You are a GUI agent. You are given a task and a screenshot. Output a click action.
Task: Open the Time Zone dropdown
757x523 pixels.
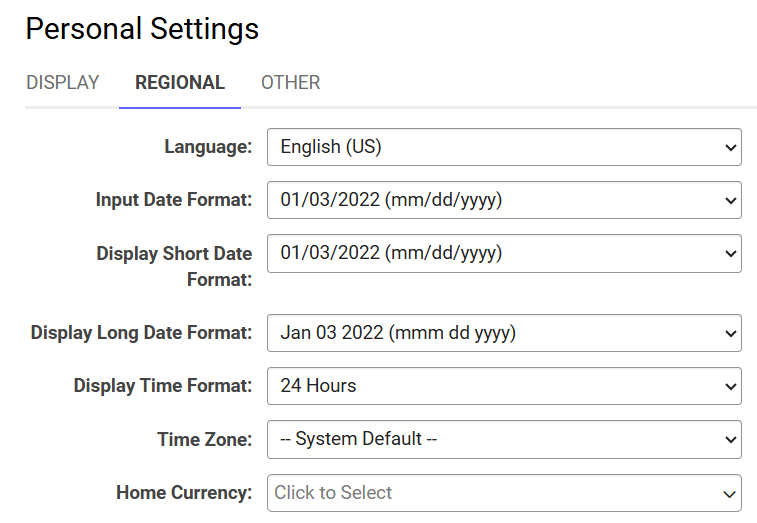(504, 439)
